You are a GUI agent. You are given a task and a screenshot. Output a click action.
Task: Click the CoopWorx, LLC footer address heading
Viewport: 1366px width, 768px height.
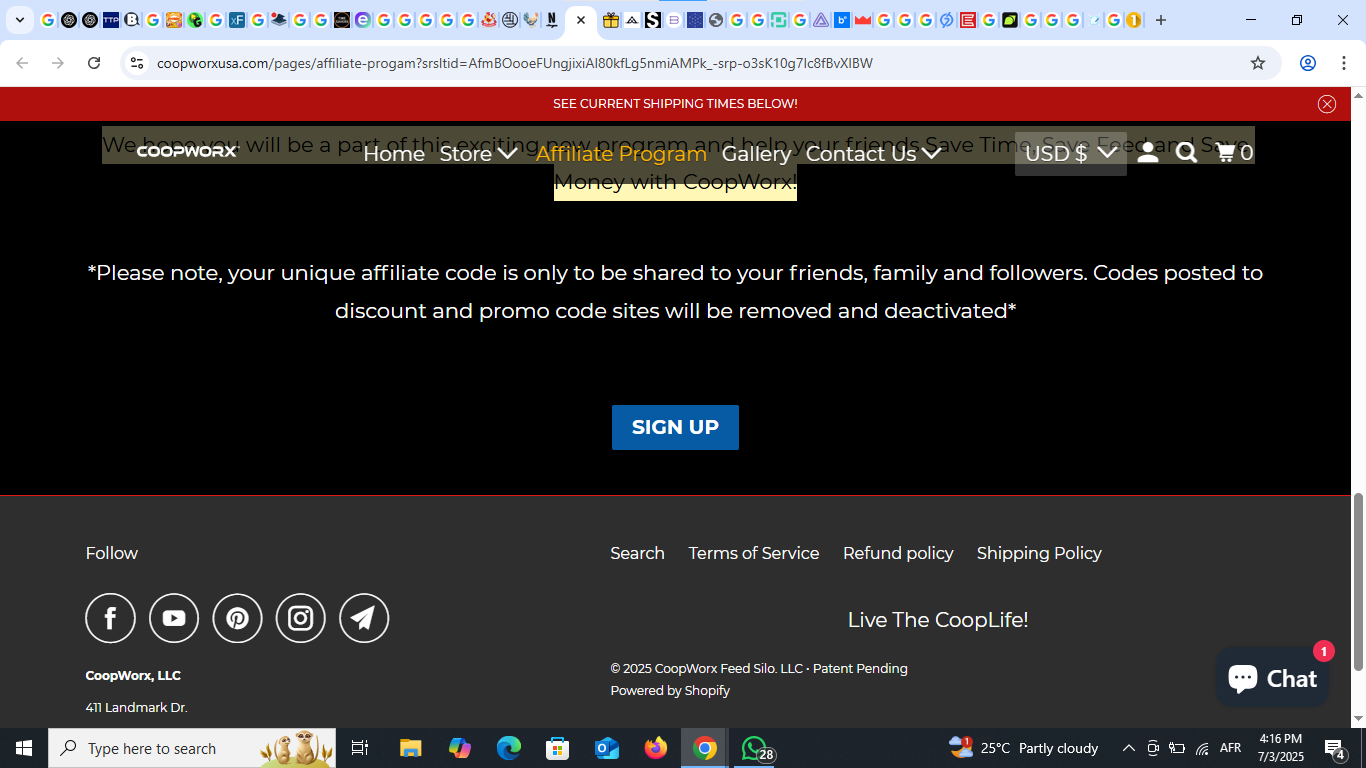133,675
